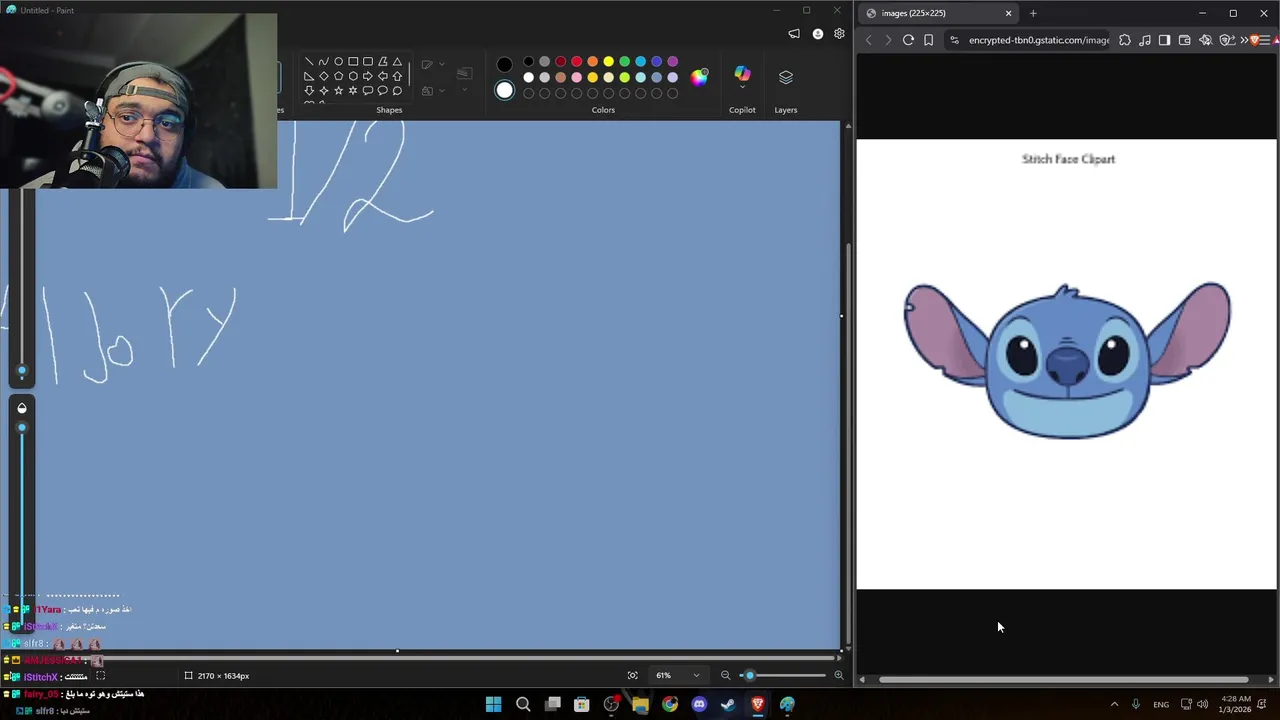Select the pentagon shape in Paint
The height and width of the screenshot is (720, 1280).
tap(338, 76)
